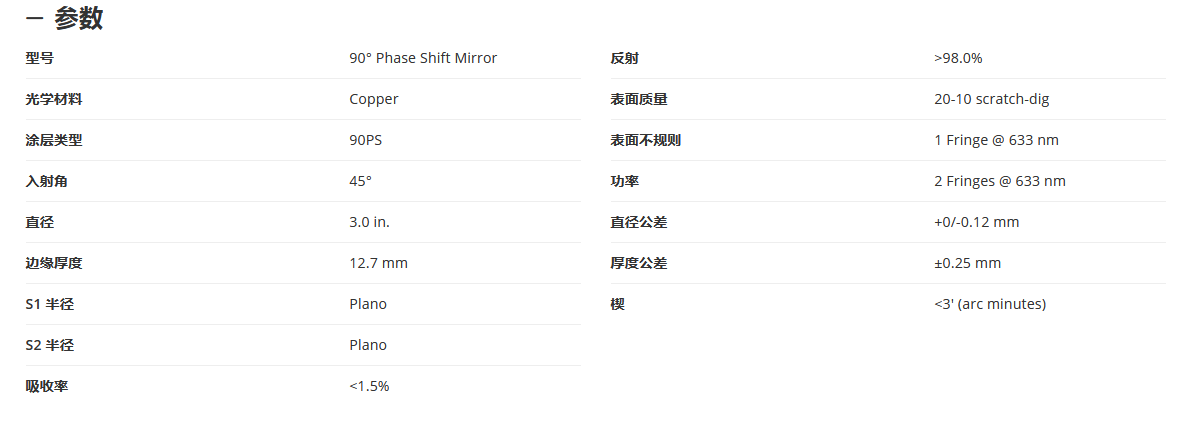Select the 边缘厚度 value 12.7 mm
This screenshot has height=424, width=1190.
[378, 263]
